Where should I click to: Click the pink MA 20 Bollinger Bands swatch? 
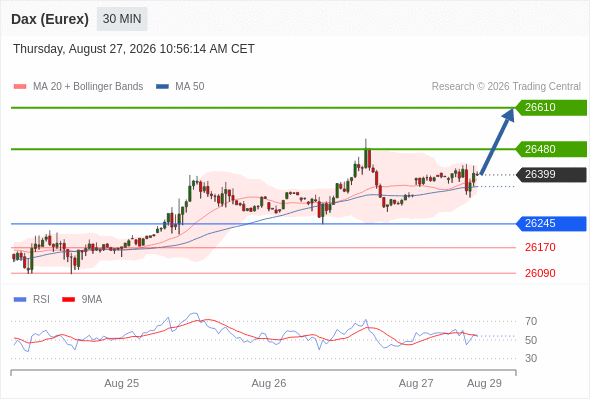point(20,87)
